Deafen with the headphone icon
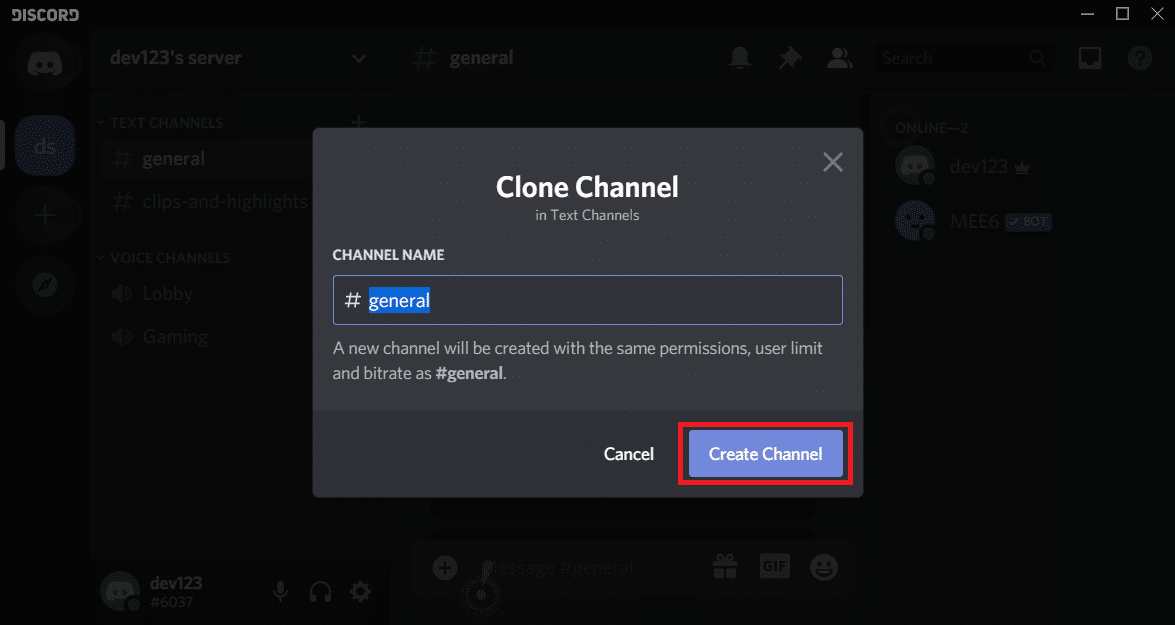Screen dimensions: 1175x625 click(320, 591)
